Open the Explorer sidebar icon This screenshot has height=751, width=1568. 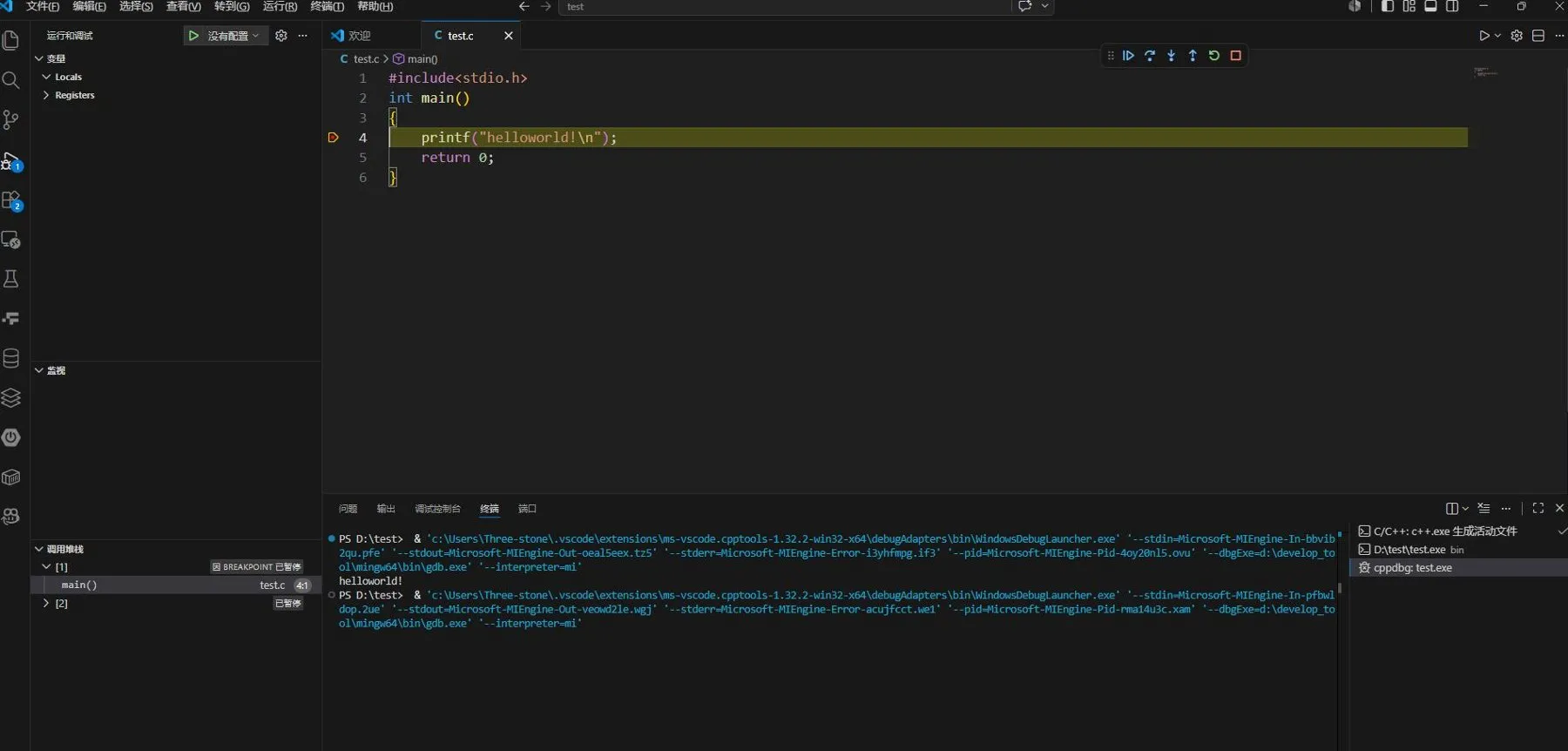coord(11,40)
